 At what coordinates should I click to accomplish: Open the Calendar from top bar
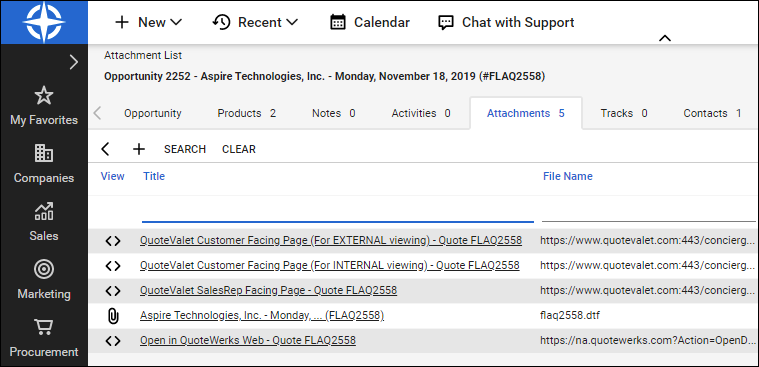click(x=370, y=22)
